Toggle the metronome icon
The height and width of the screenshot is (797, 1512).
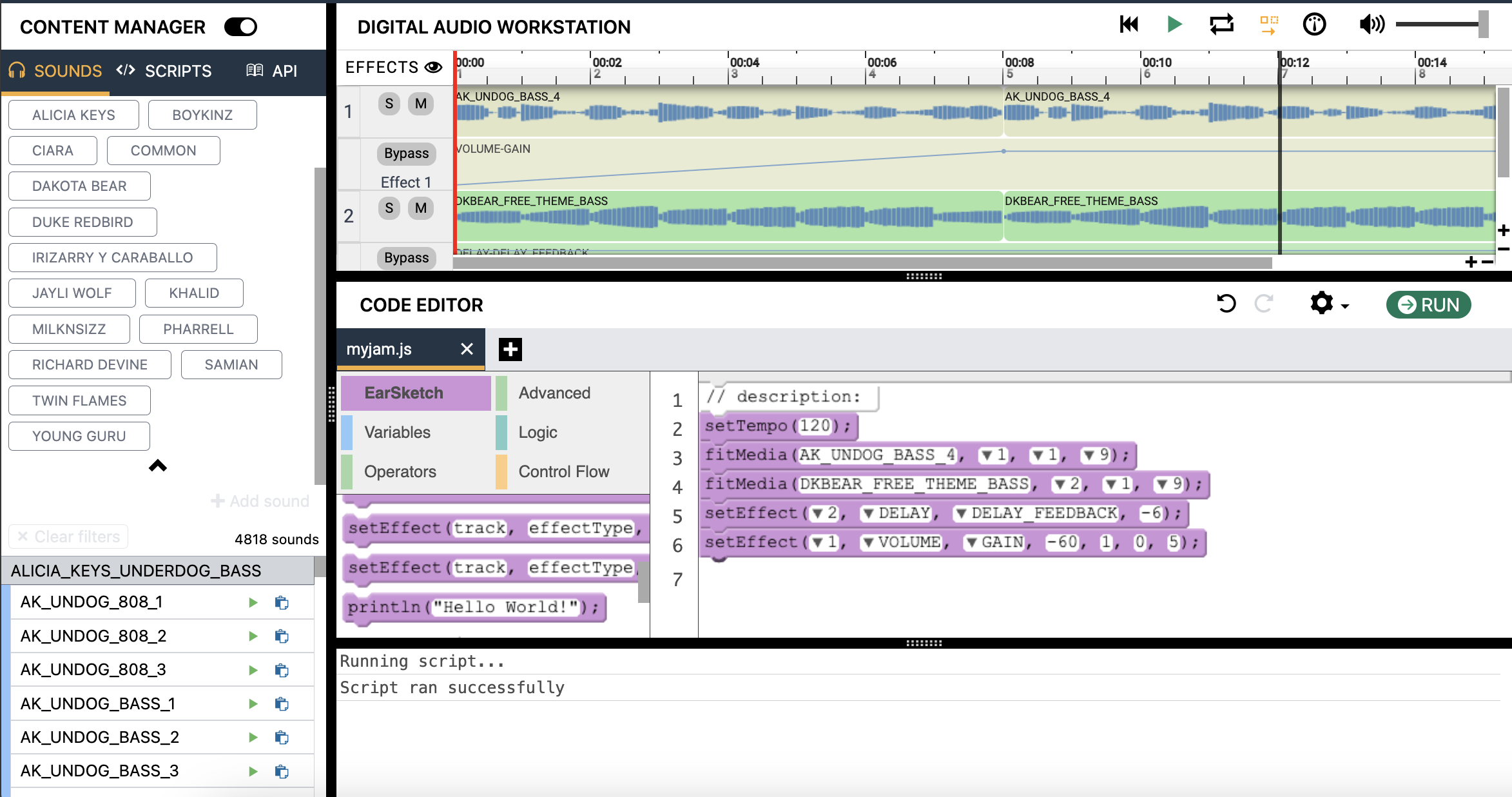(1314, 25)
